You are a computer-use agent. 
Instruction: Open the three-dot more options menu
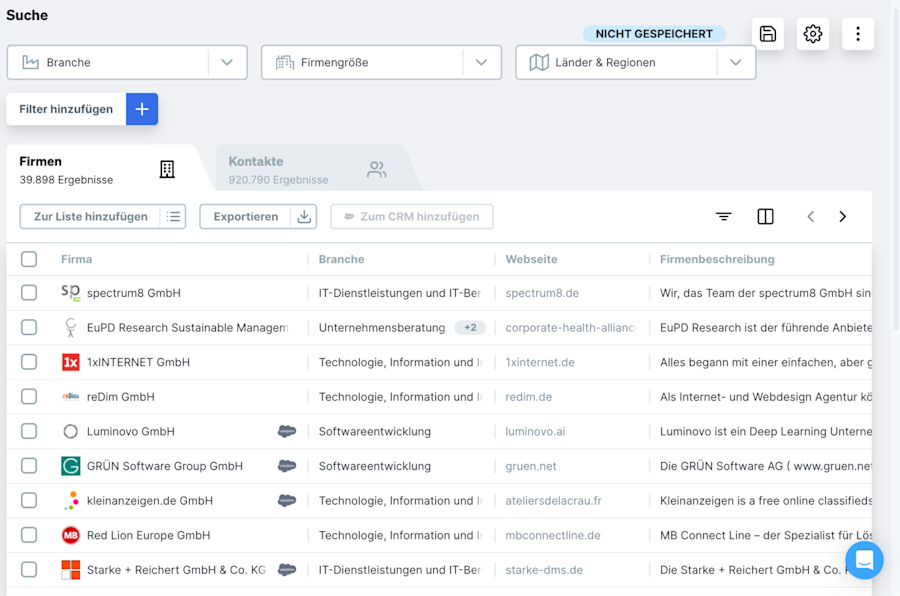click(x=858, y=34)
